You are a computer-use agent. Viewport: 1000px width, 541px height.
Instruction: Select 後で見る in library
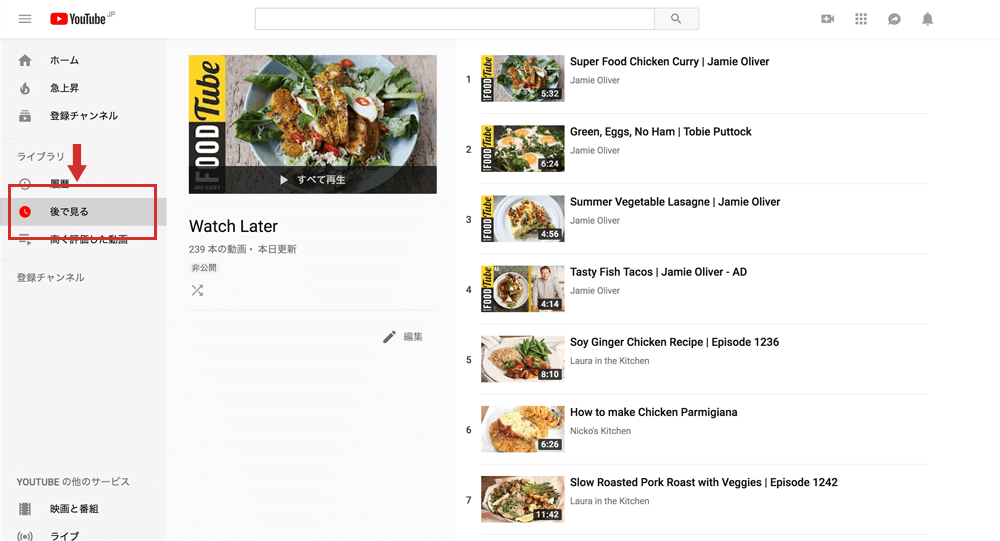[x=69, y=212]
